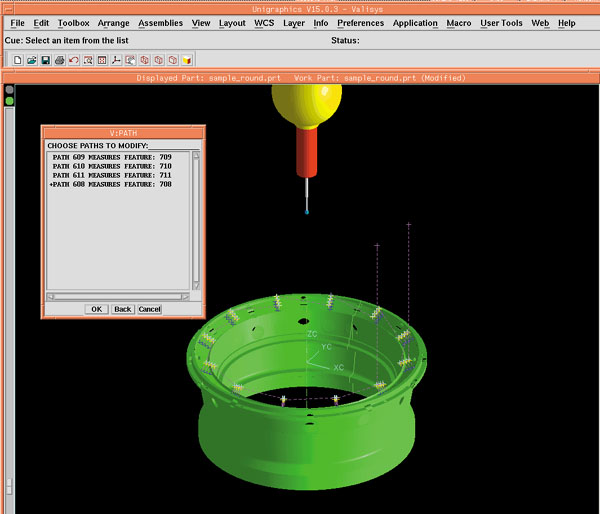Click the second red wireframe cube icon
600x514 pixels.
tap(159, 60)
